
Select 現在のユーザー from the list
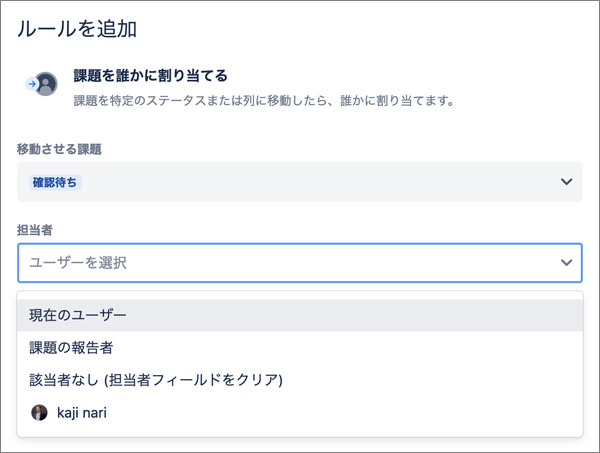pyautogui.click(x=300, y=315)
